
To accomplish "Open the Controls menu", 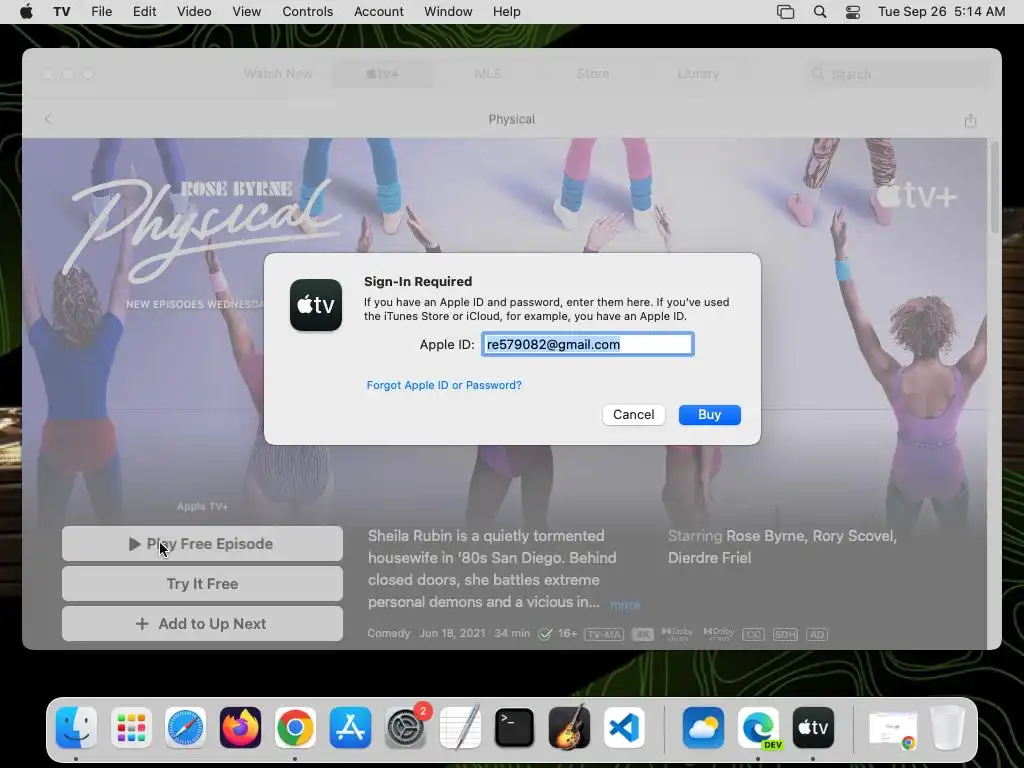I will [308, 11].
